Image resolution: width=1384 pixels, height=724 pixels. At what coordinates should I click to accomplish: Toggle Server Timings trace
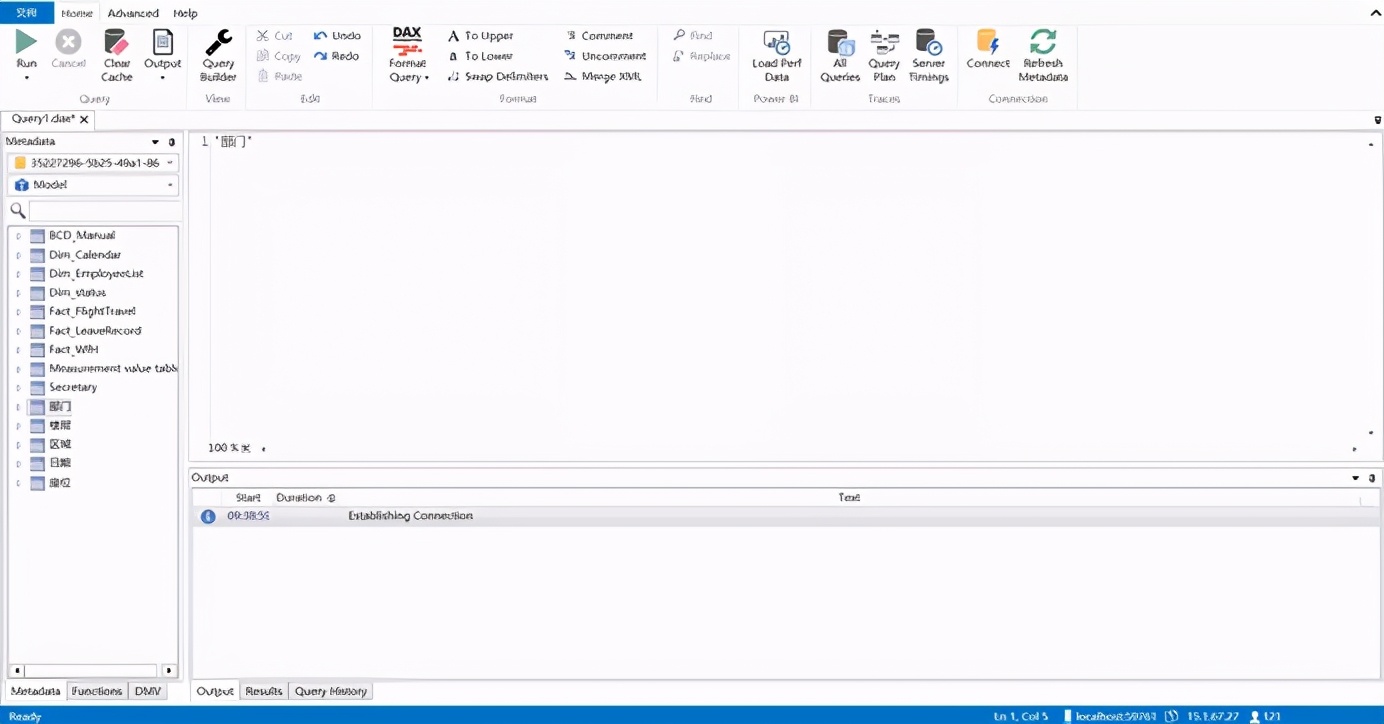coord(929,54)
